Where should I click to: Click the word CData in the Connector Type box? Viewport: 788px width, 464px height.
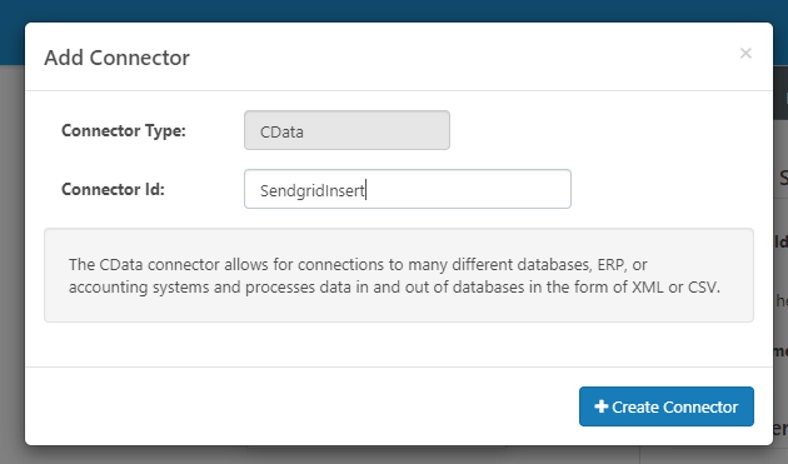tap(282, 130)
